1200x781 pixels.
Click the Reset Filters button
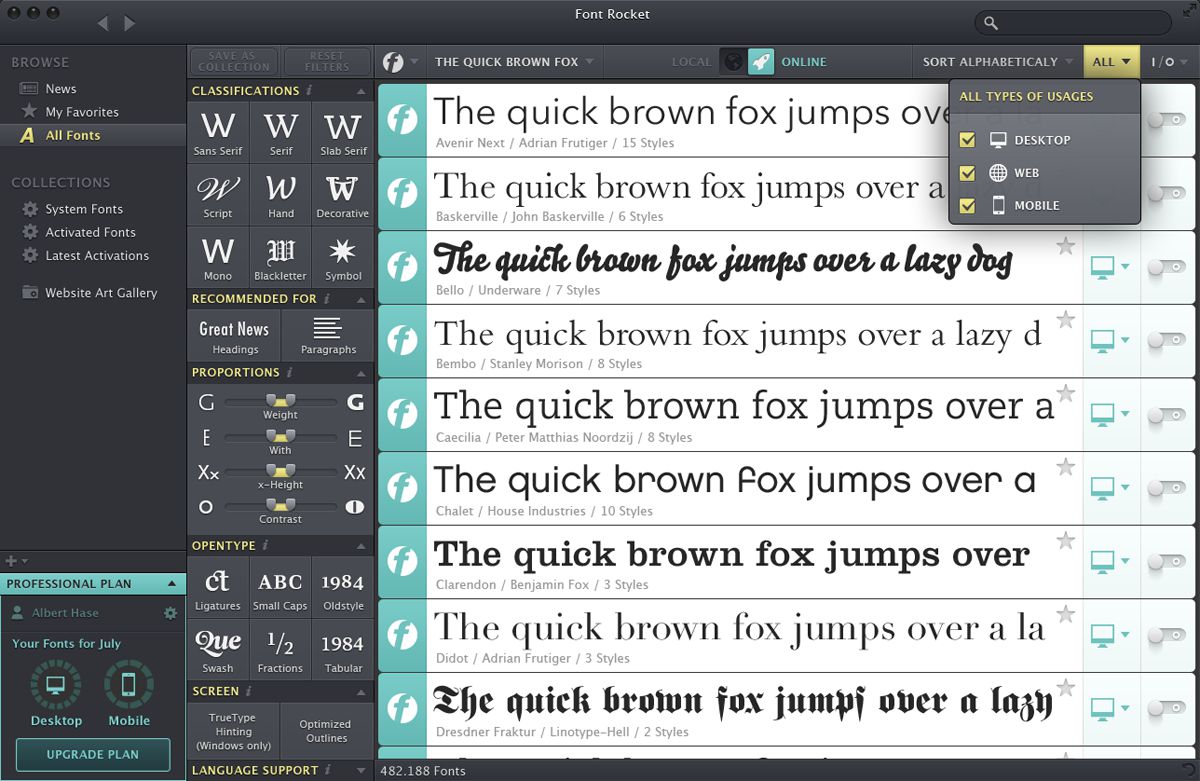pyautogui.click(x=327, y=61)
